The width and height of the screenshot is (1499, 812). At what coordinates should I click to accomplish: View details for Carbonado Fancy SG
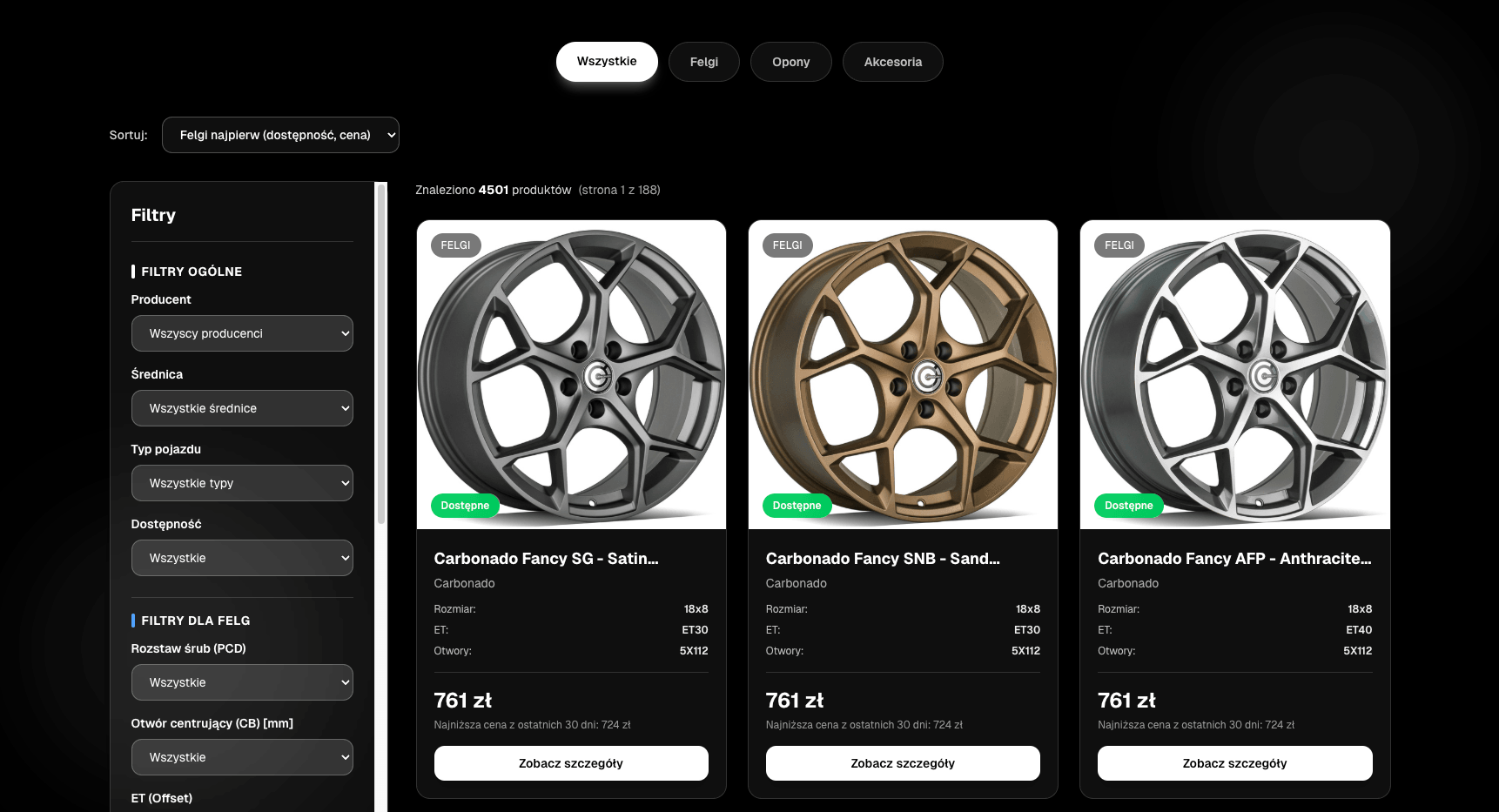click(571, 763)
